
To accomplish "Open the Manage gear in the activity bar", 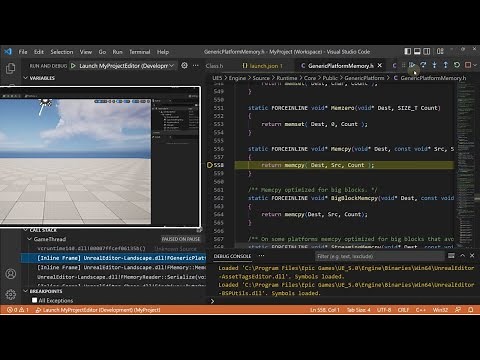I will pos(10,294).
